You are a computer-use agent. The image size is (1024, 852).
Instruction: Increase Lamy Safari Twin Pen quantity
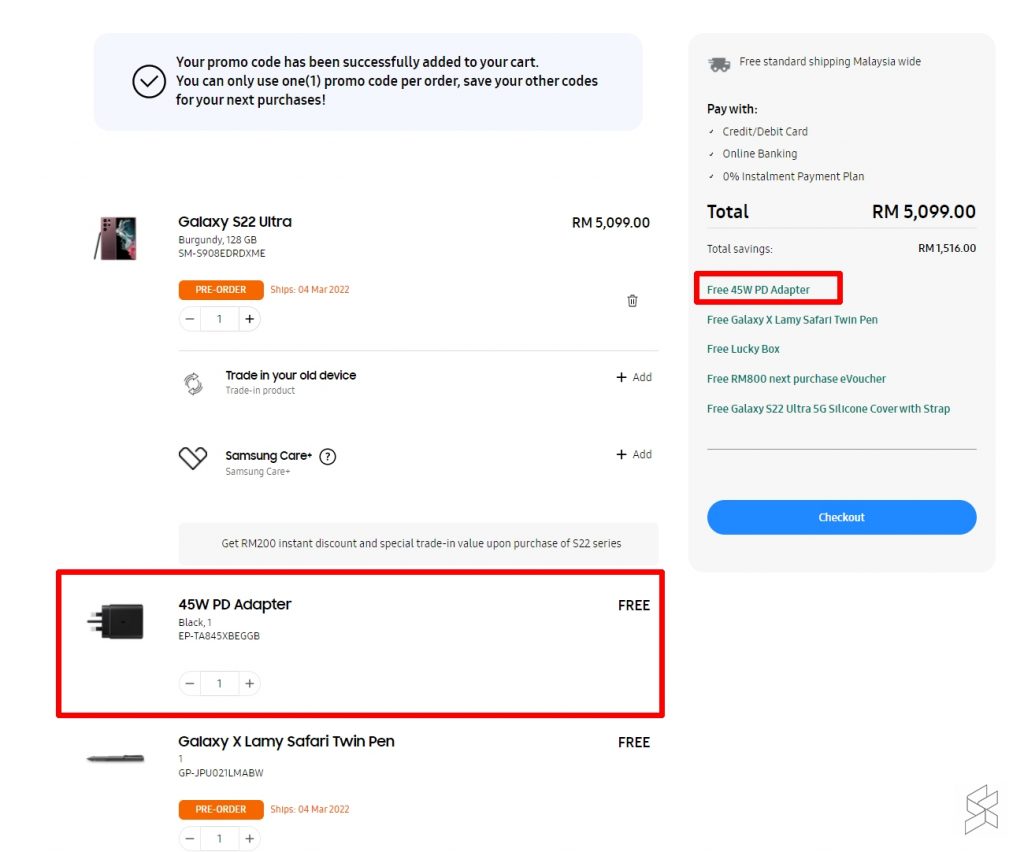tap(249, 838)
